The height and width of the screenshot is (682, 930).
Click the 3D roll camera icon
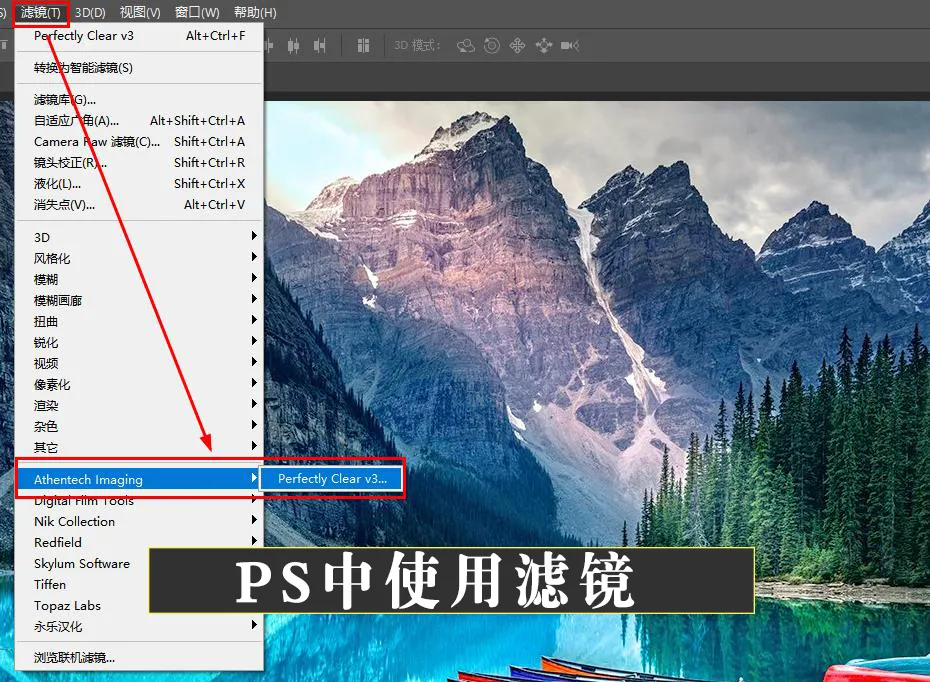pos(492,45)
